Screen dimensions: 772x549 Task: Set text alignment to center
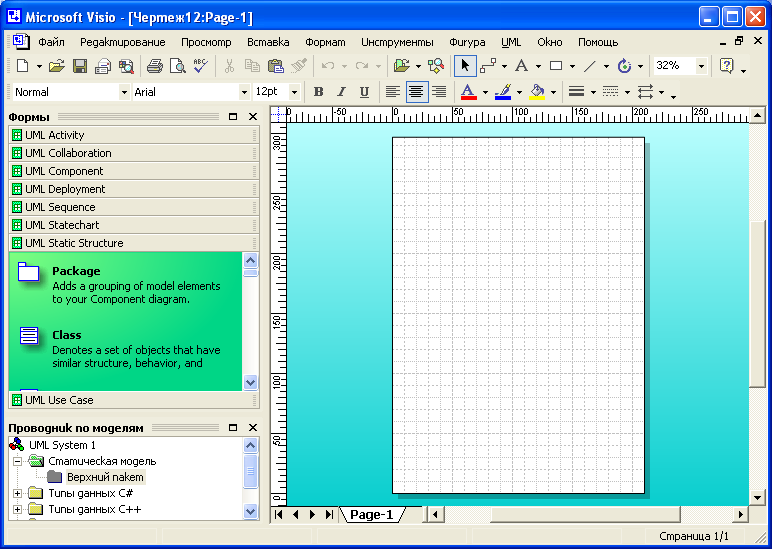417,92
